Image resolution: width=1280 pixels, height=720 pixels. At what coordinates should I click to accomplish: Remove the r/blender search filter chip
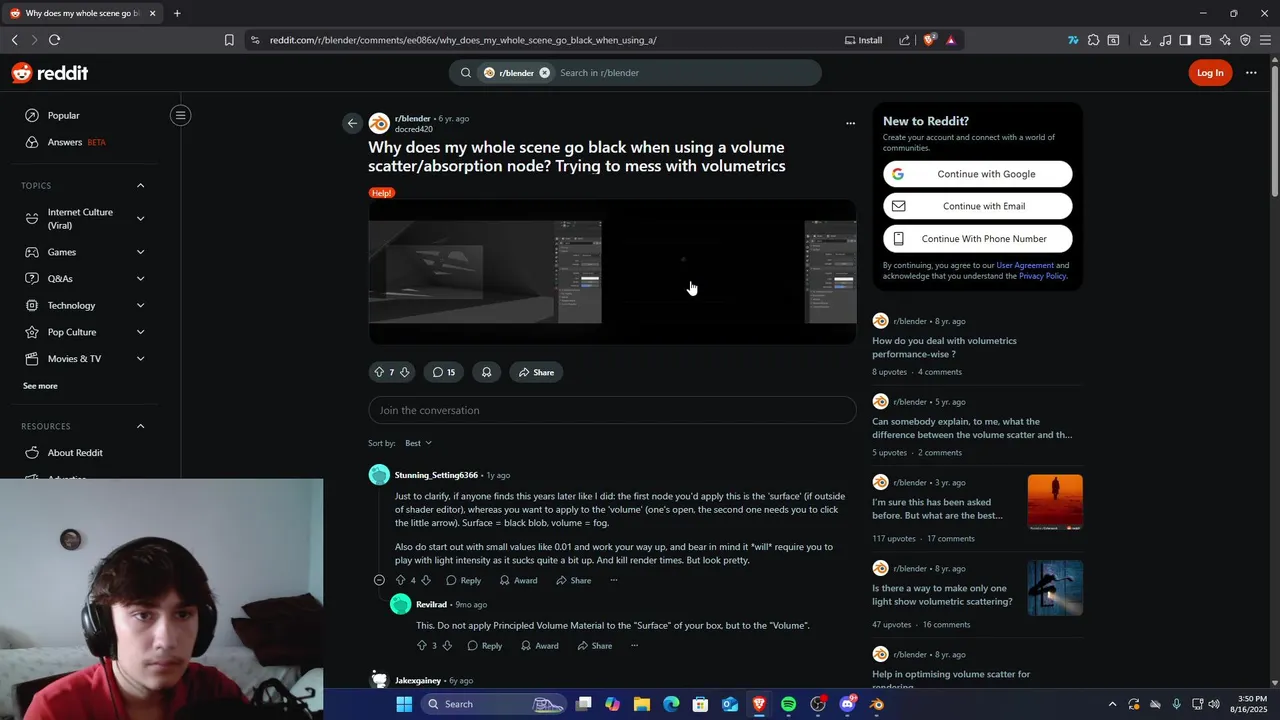coord(544,73)
